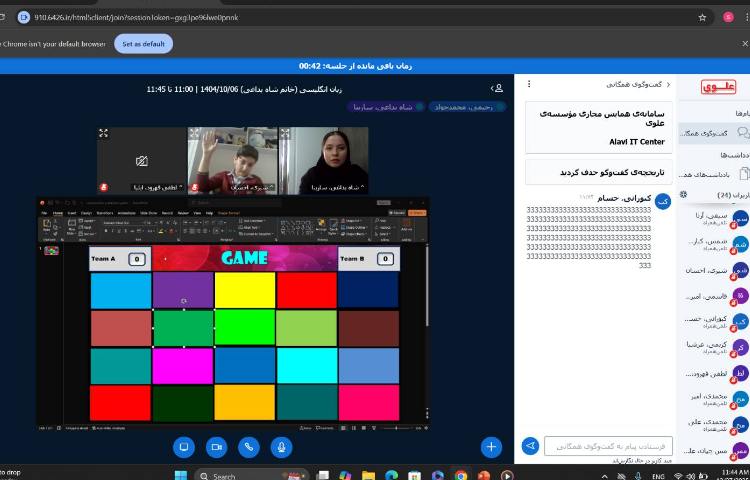Toggle the user list panel icon
The width and height of the screenshot is (750, 480).
point(497,89)
